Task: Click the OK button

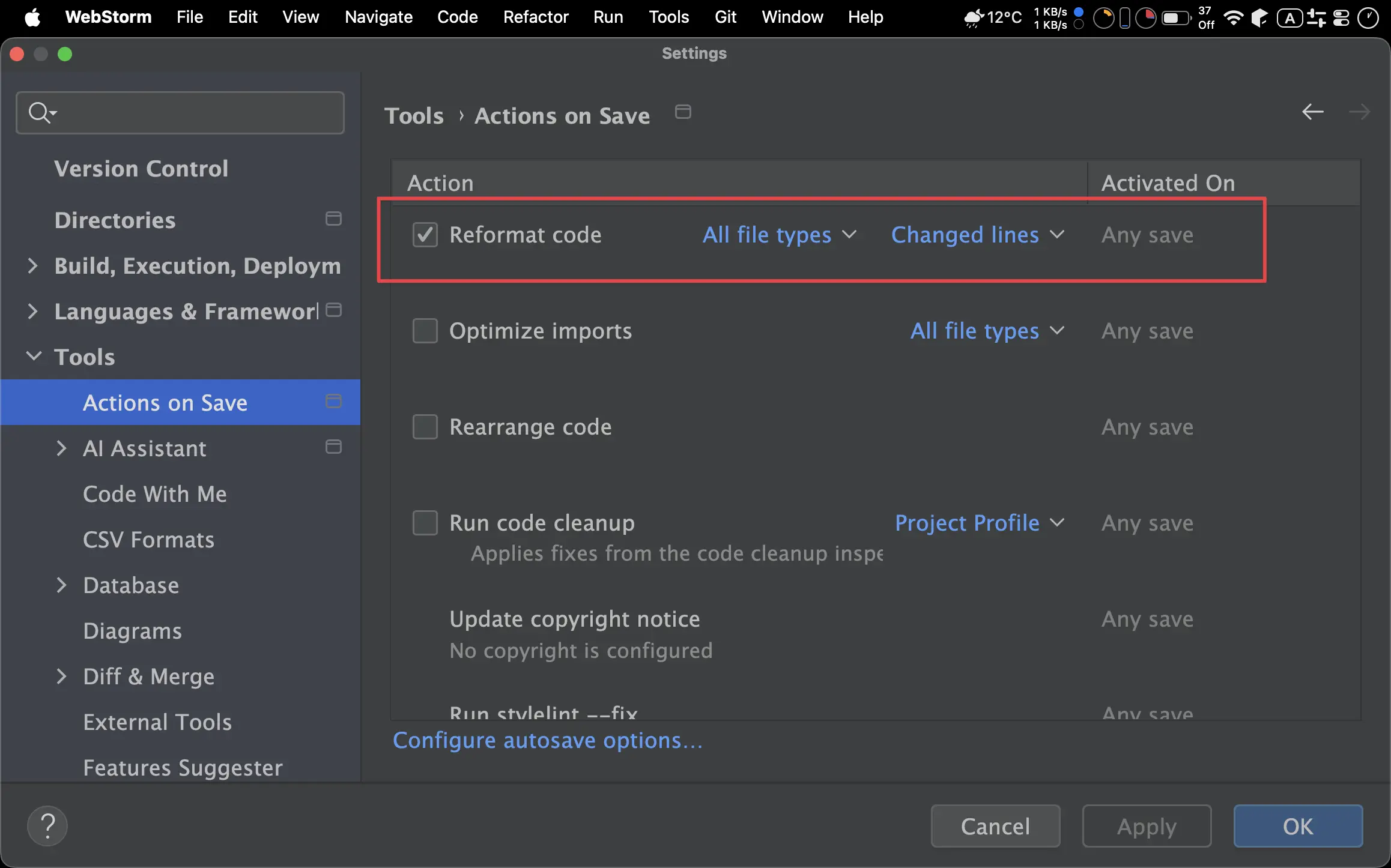Action: point(1298,826)
